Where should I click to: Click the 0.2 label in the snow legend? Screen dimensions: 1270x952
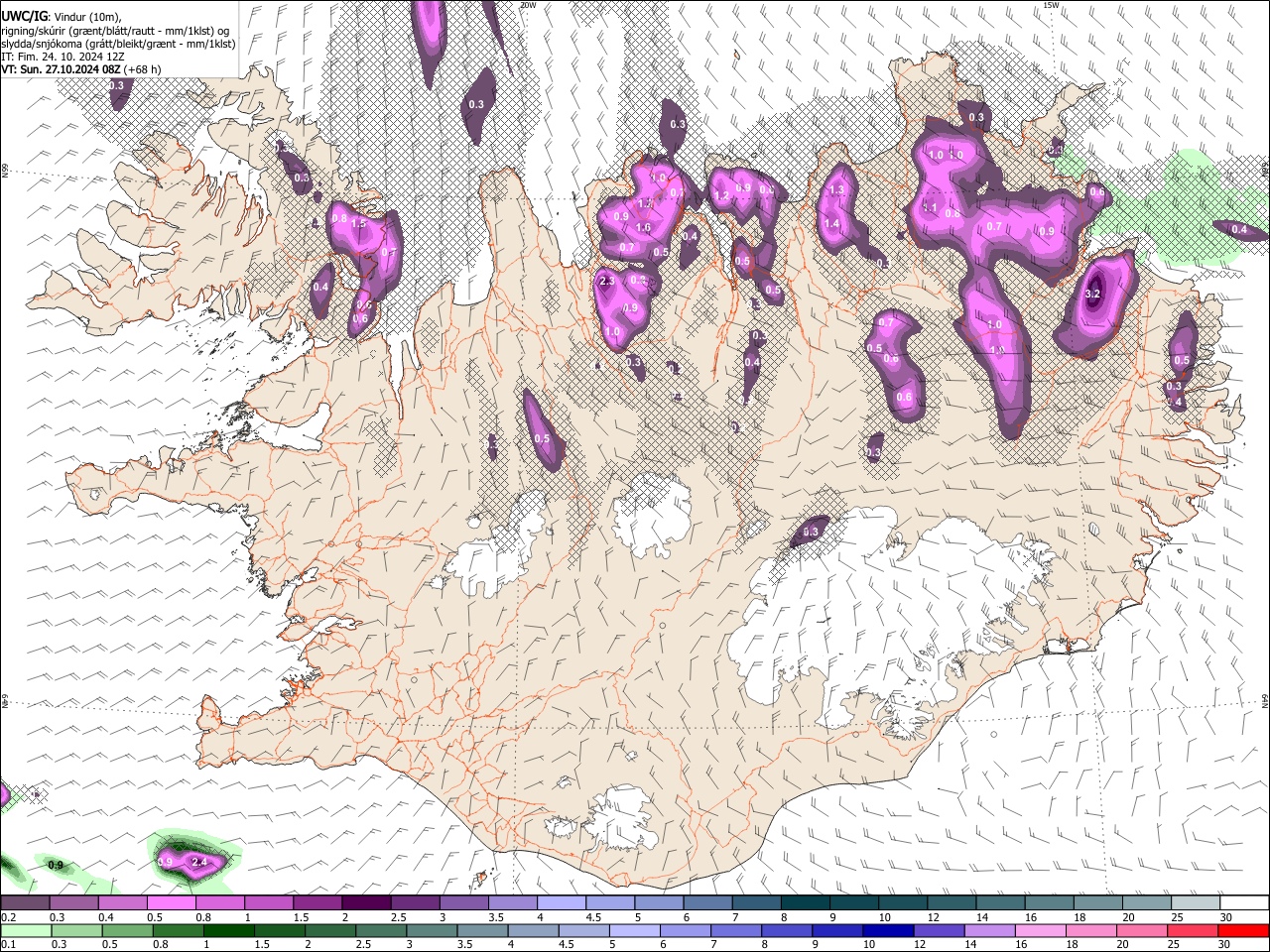coord(8,917)
